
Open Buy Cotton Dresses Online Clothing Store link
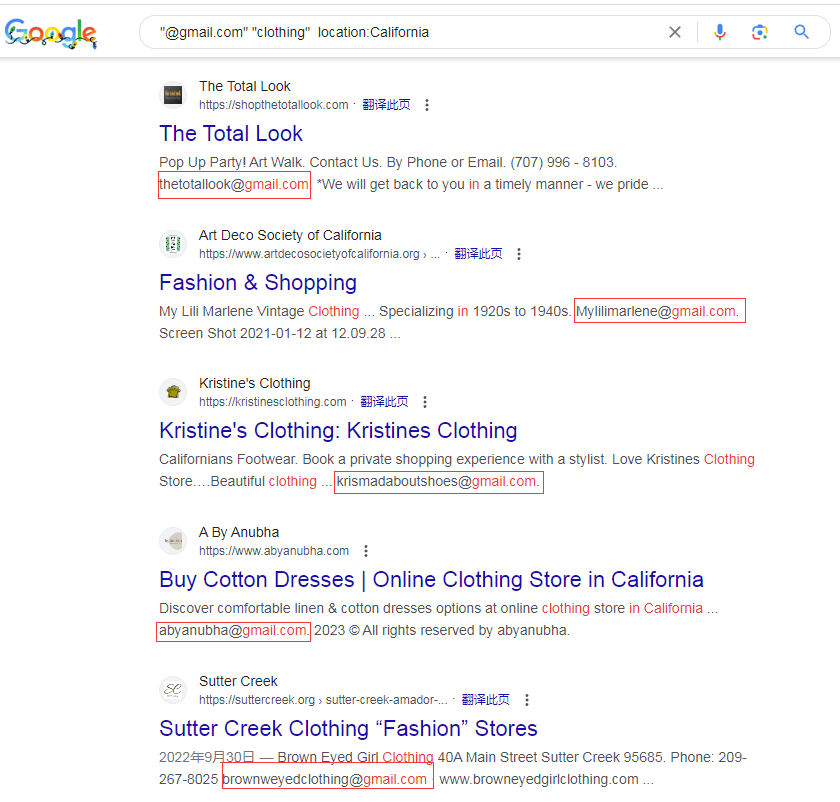tap(431, 579)
